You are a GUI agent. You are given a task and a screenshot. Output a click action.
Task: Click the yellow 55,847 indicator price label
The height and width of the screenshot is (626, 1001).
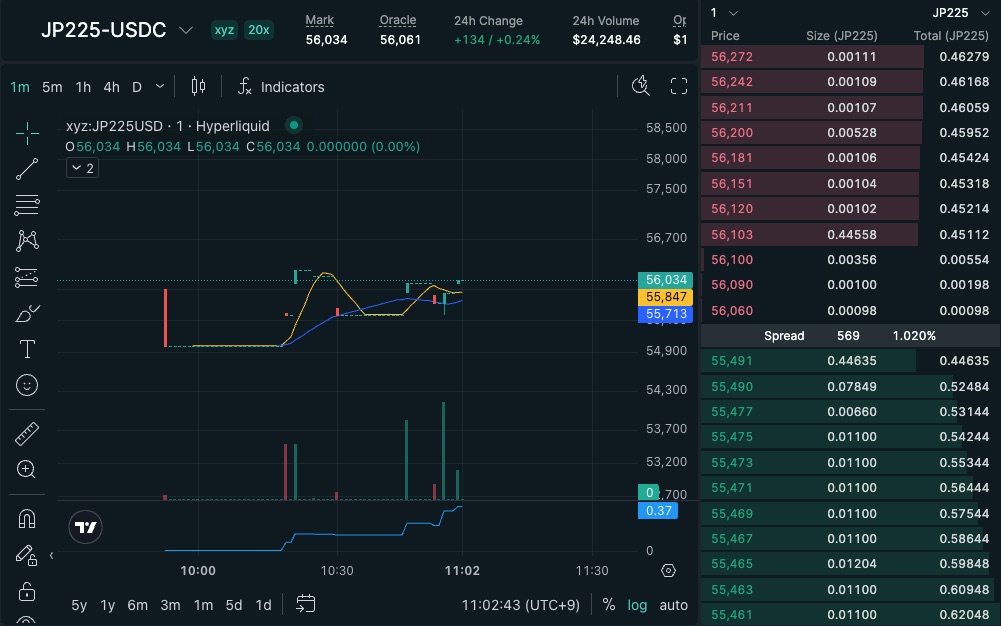(665, 297)
